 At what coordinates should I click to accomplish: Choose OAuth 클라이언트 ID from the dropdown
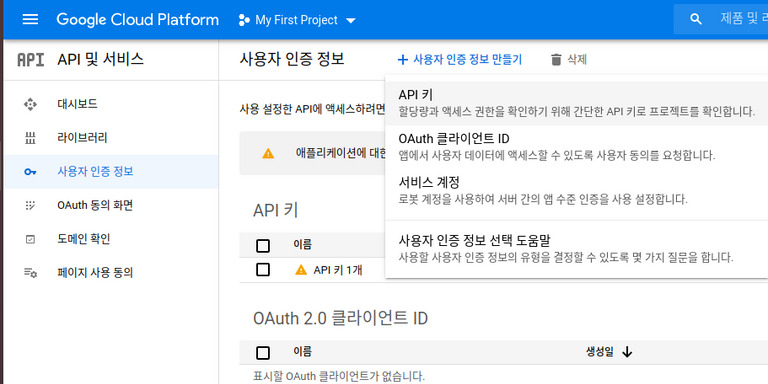576,147
